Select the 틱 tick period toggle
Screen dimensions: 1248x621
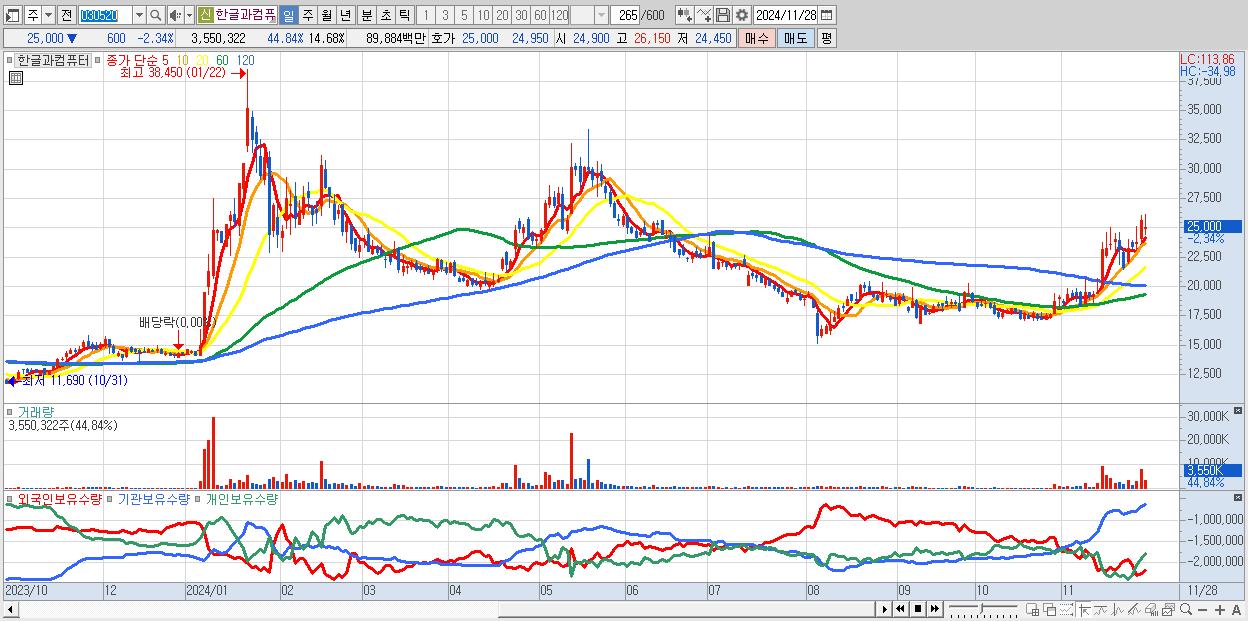(404, 15)
